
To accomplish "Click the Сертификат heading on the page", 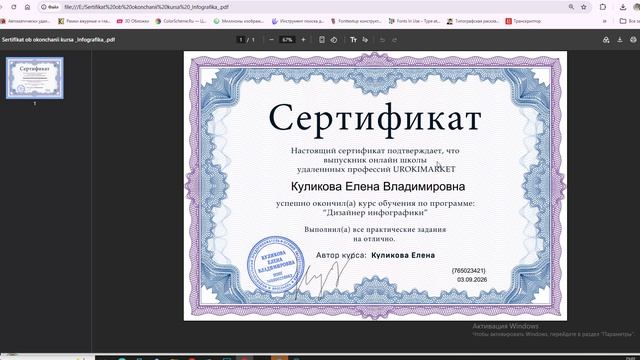I will [x=375, y=120].
